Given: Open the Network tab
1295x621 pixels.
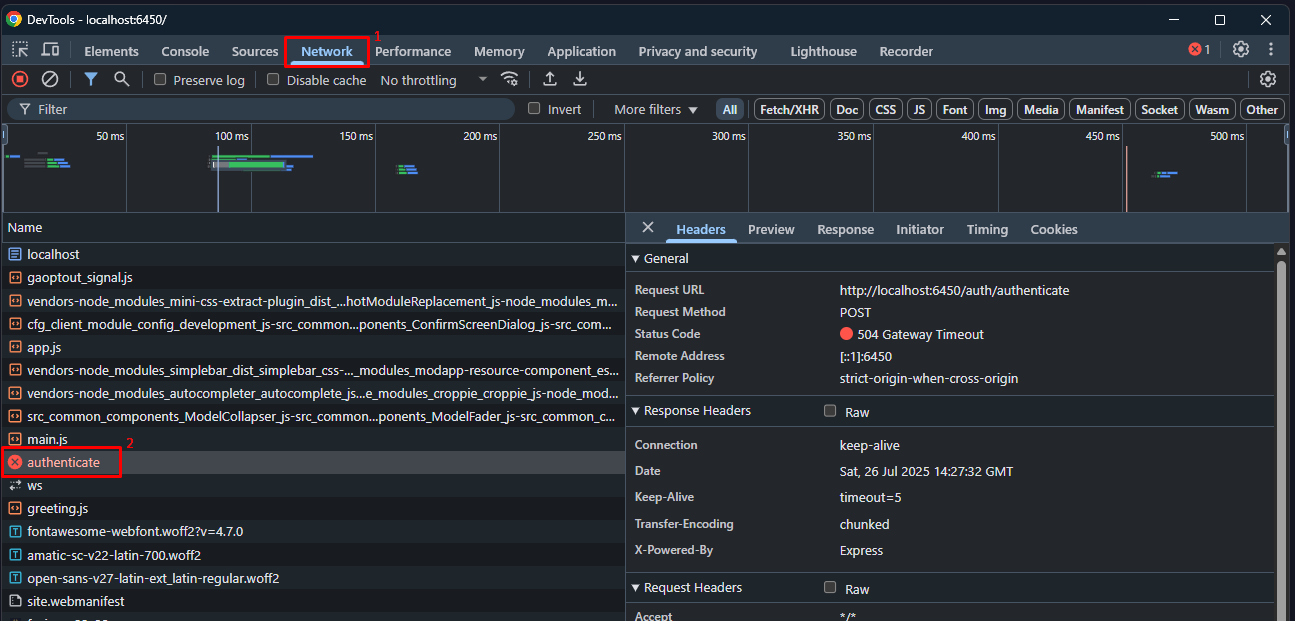Looking at the screenshot, I should point(327,51).
